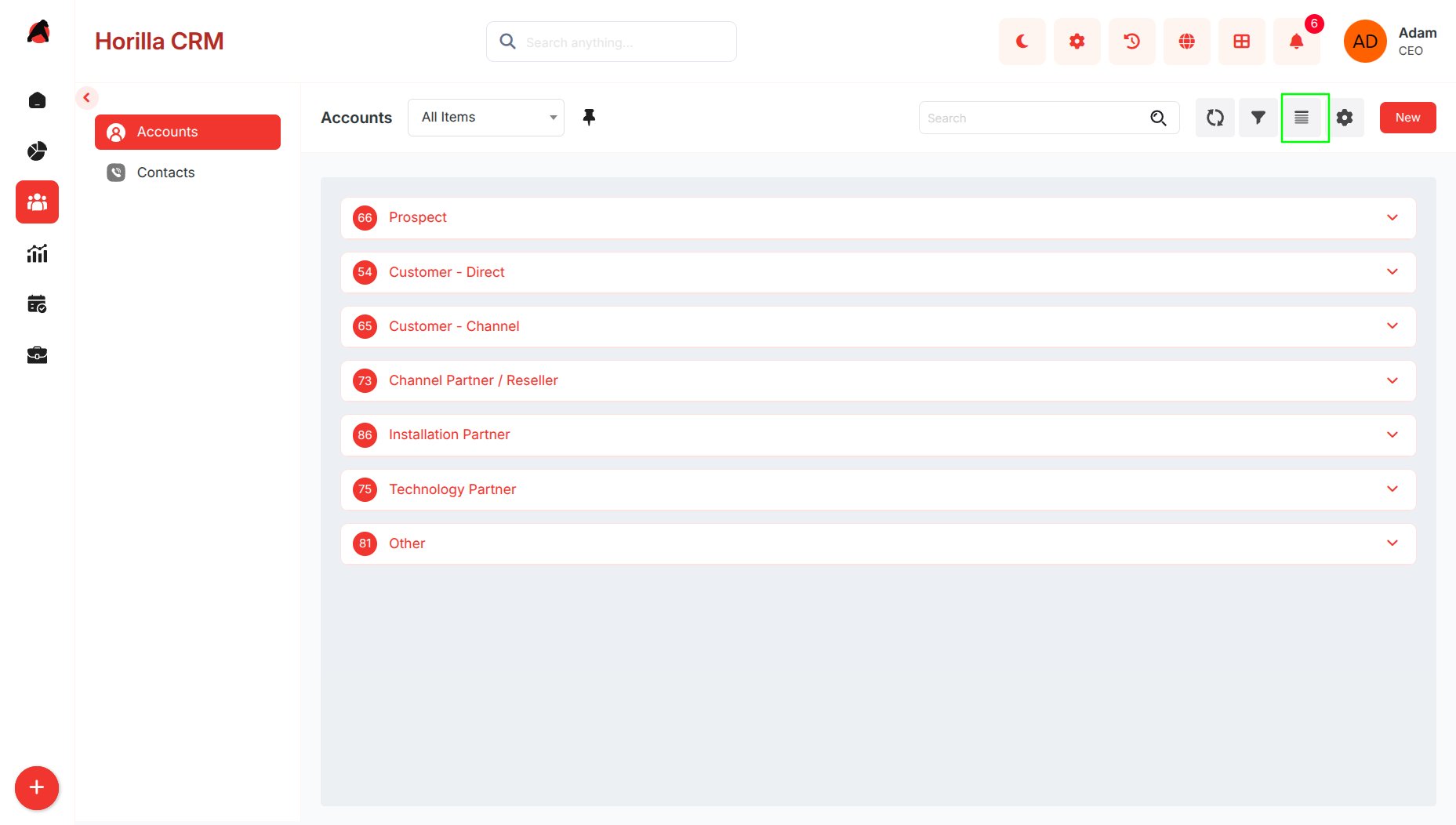Click the magnifier in Accounts search
The height and width of the screenshot is (825, 1456).
1158,118
